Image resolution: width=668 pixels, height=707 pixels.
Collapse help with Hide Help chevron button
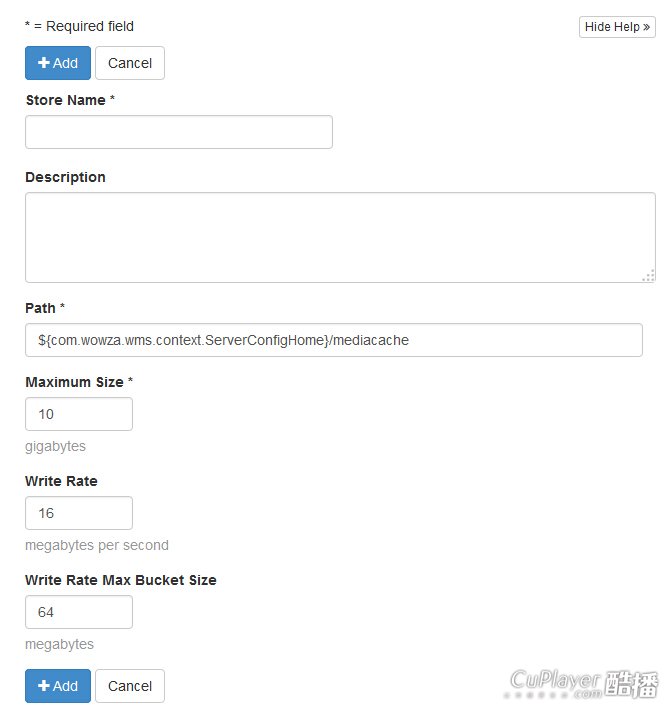pos(617,27)
